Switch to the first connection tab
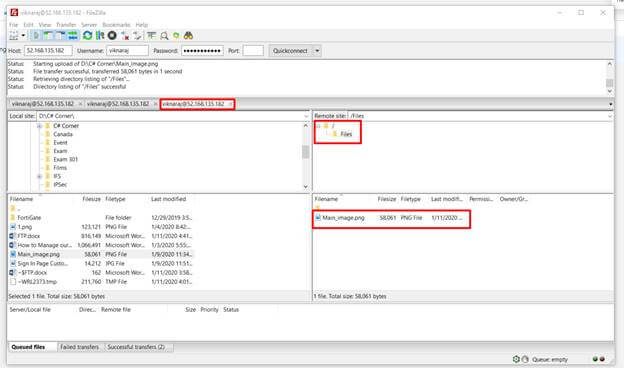Screen dimensions: 624x368 tap(43, 104)
